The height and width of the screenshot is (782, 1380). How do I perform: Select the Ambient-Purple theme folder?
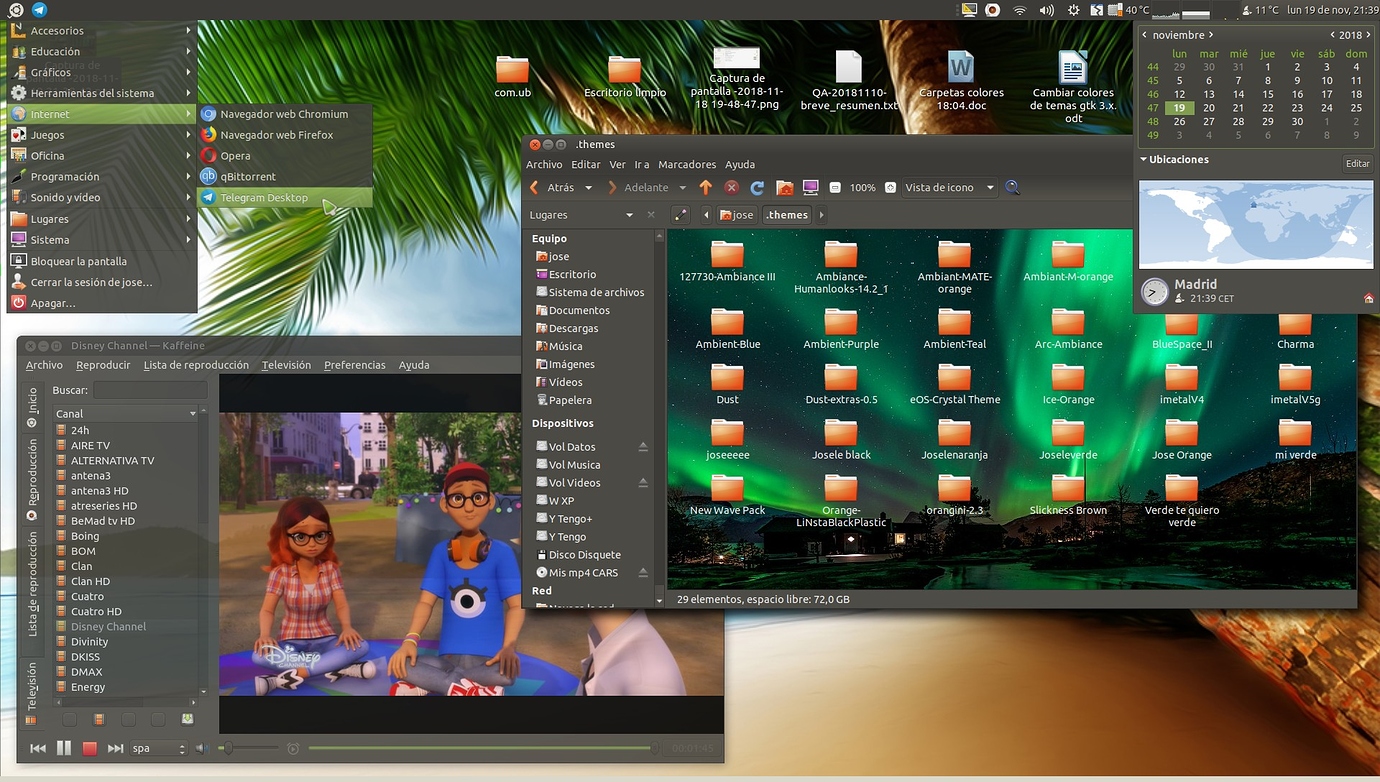tap(841, 329)
